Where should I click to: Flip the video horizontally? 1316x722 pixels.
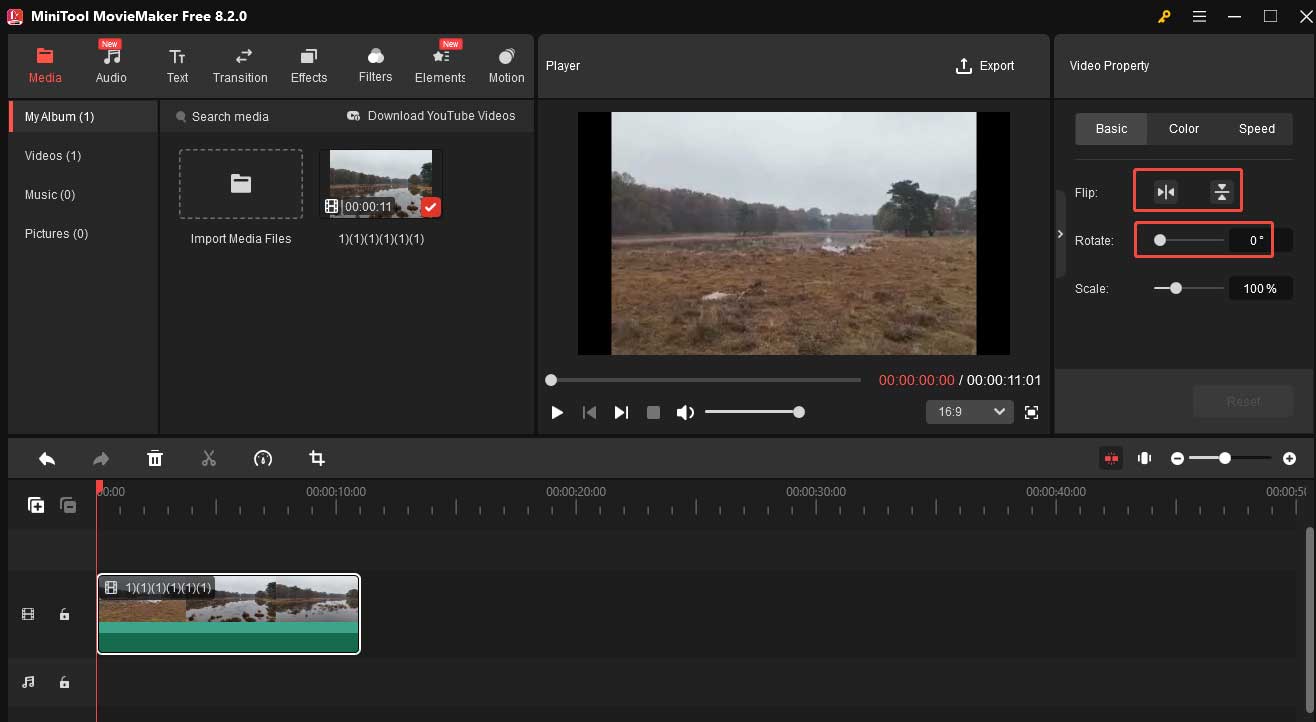point(1166,192)
